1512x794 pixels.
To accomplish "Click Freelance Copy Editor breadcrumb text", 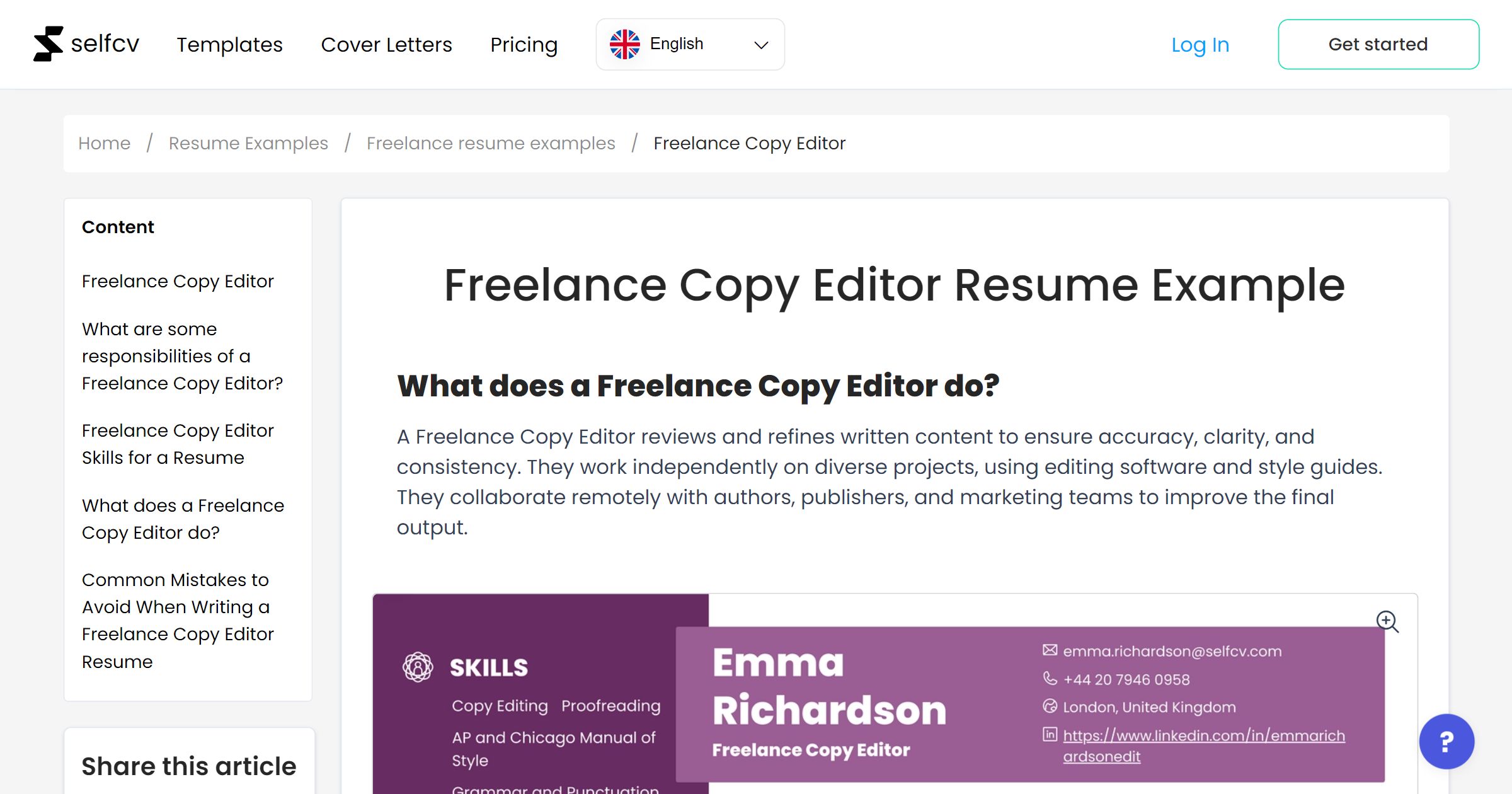I will [x=749, y=143].
